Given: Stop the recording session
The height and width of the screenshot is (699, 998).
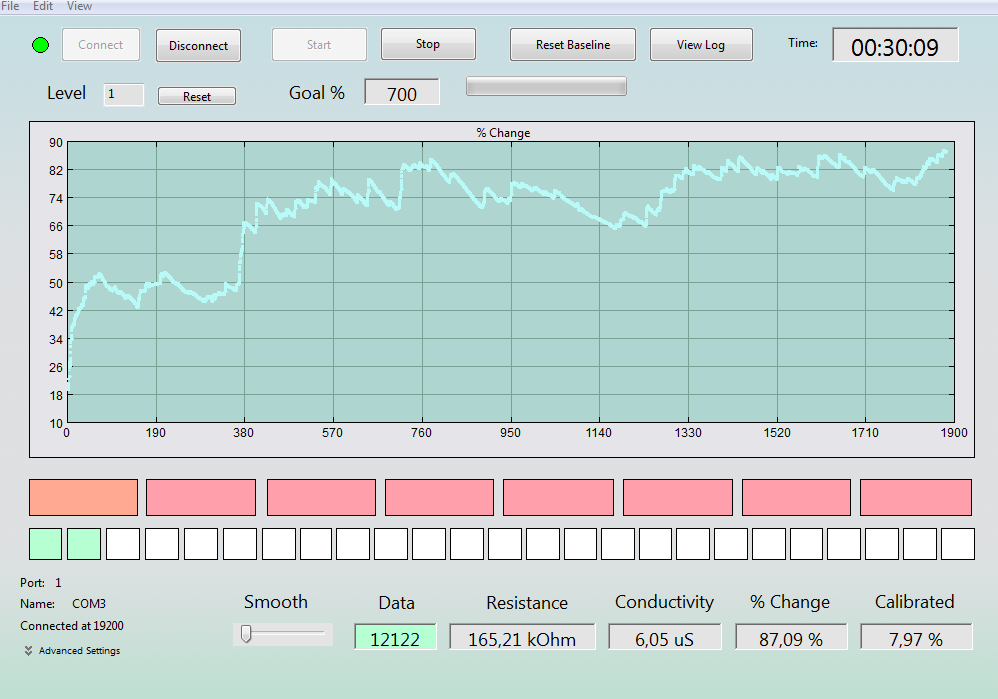Looking at the screenshot, I should coord(428,44).
